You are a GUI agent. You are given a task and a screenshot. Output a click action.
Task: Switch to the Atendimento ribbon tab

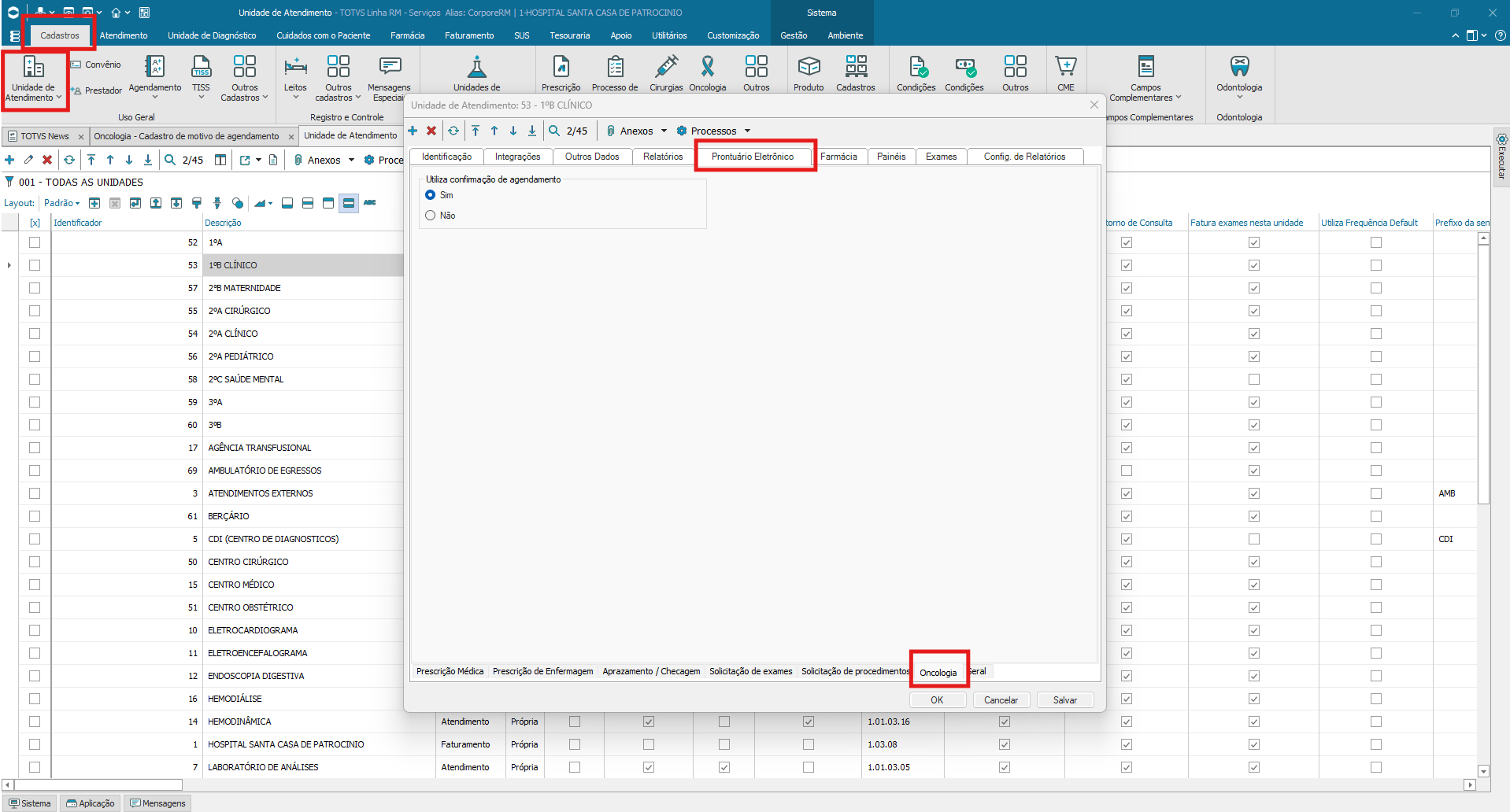tap(124, 35)
